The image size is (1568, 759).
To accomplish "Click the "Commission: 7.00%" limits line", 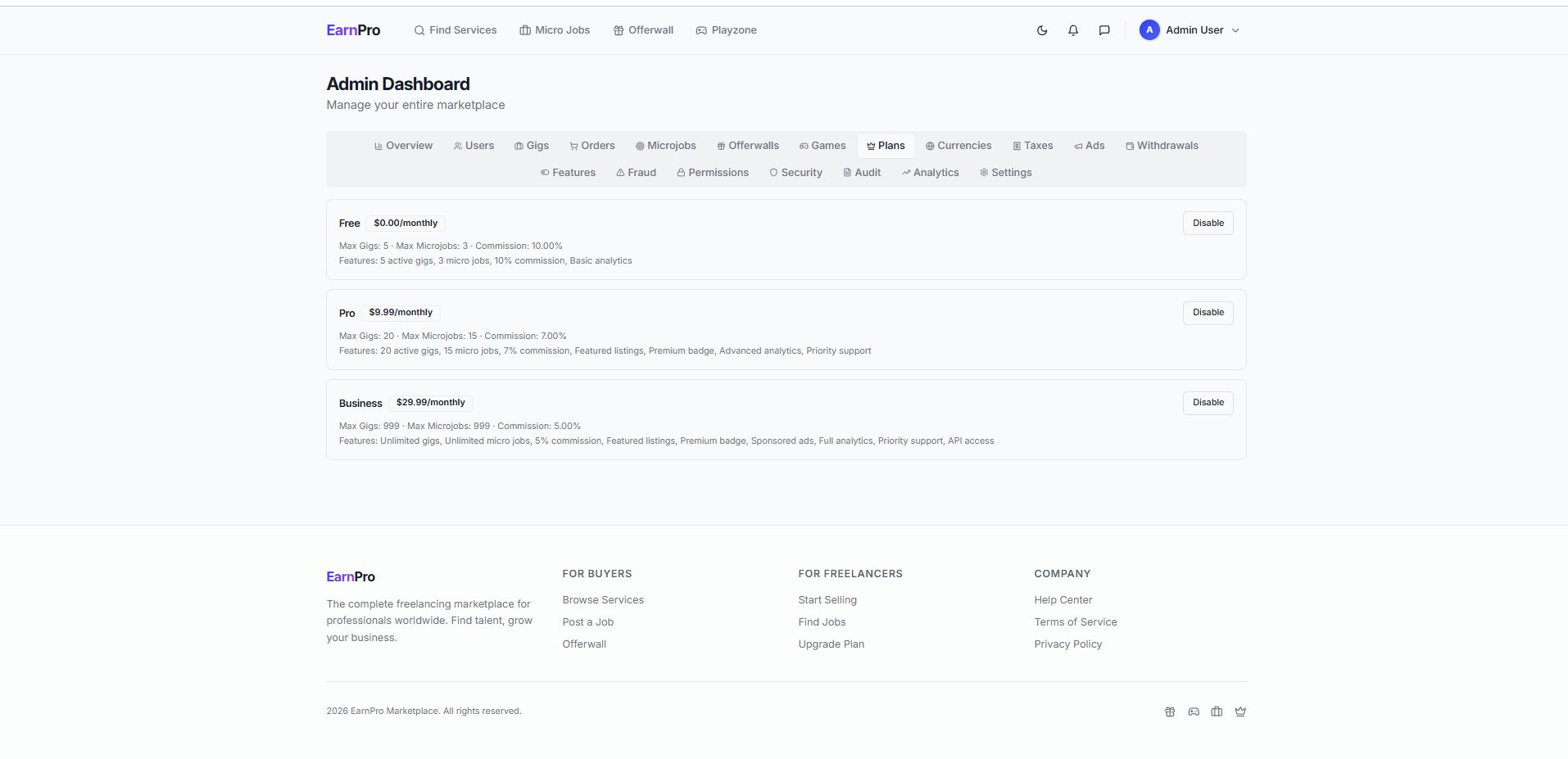I will [453, 337].
